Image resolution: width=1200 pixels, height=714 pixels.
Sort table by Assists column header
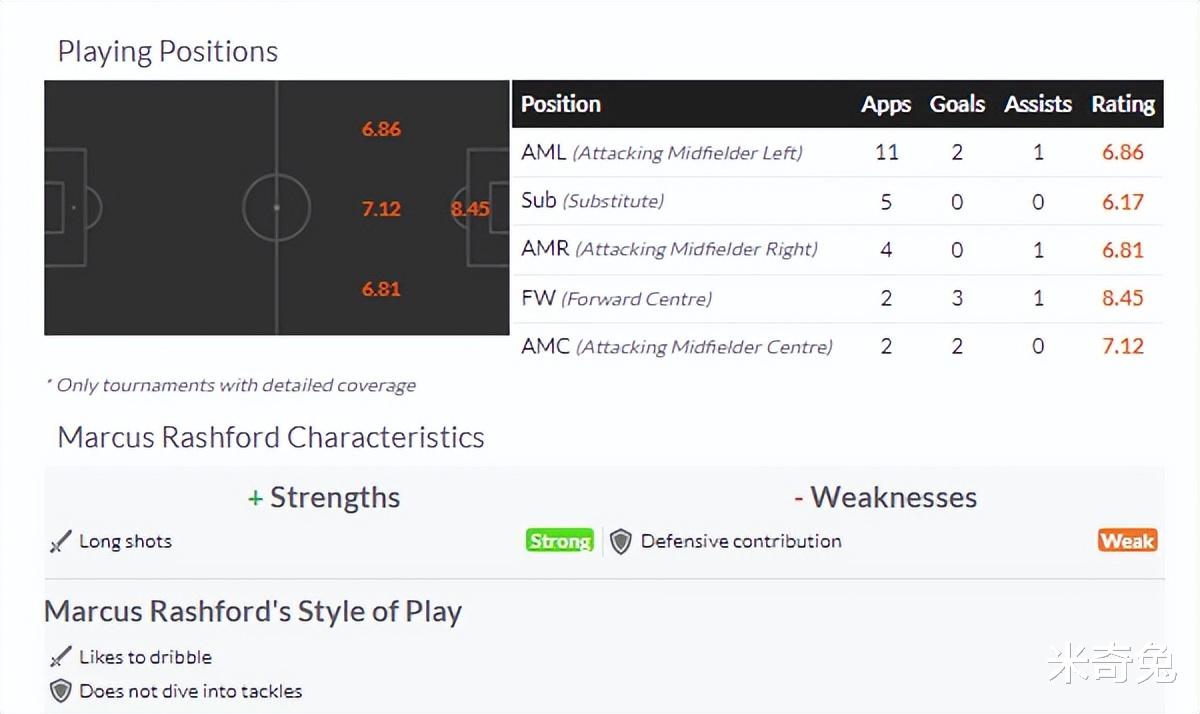pyautogui.click(x=1038, y=104)
